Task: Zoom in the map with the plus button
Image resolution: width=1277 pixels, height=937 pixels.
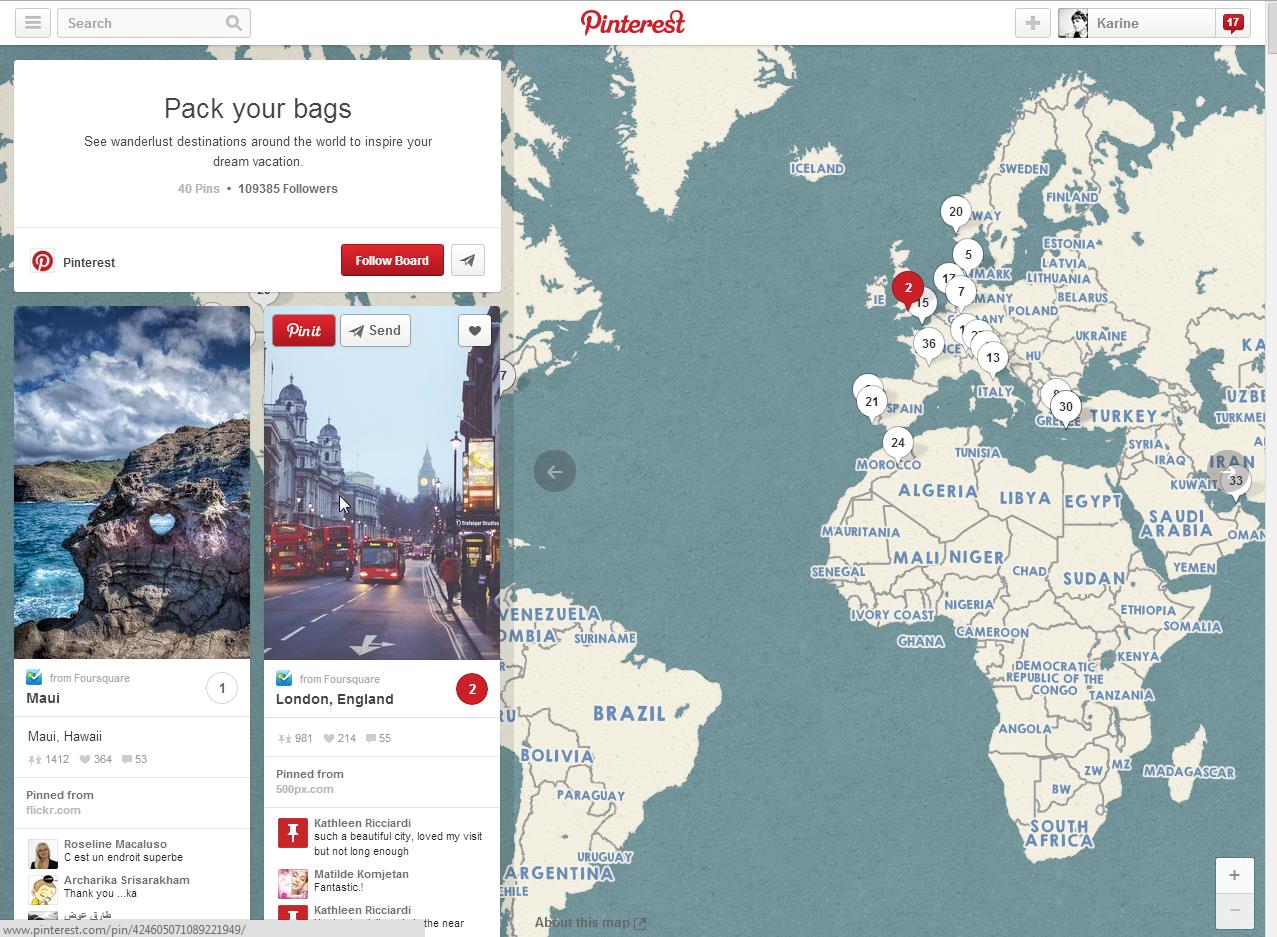Action: (x=1234, y=875)
